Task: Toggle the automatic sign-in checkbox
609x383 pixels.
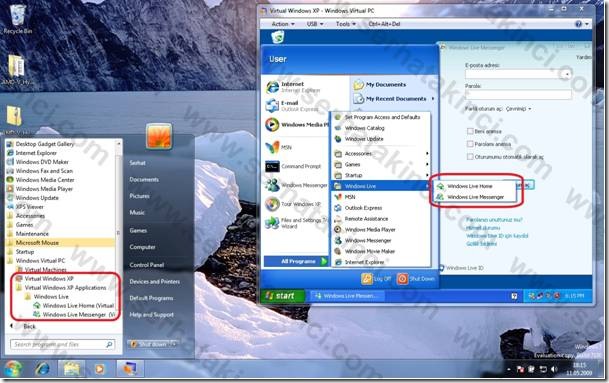Action: click(x=470, y=157)
